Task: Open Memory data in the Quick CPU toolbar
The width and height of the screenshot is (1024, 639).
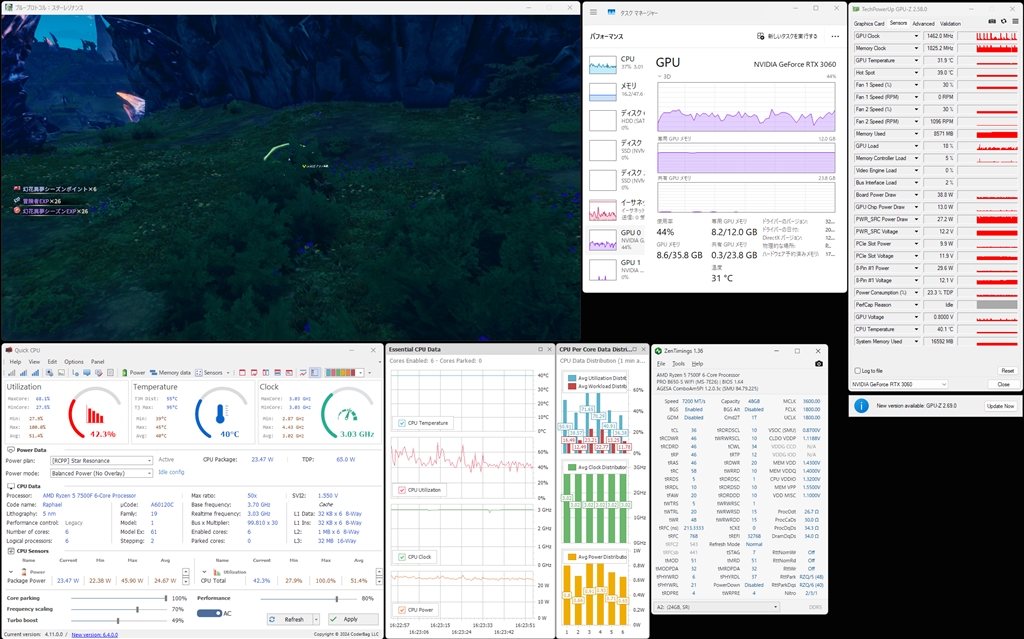Action: click(170, 372)
